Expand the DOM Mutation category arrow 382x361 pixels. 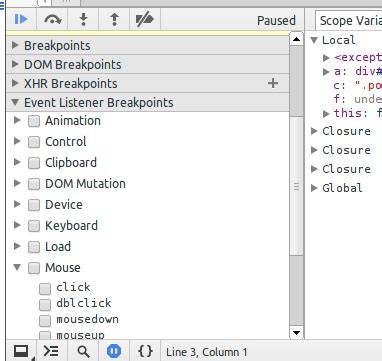pyautogui.click(x=17, y=183)
